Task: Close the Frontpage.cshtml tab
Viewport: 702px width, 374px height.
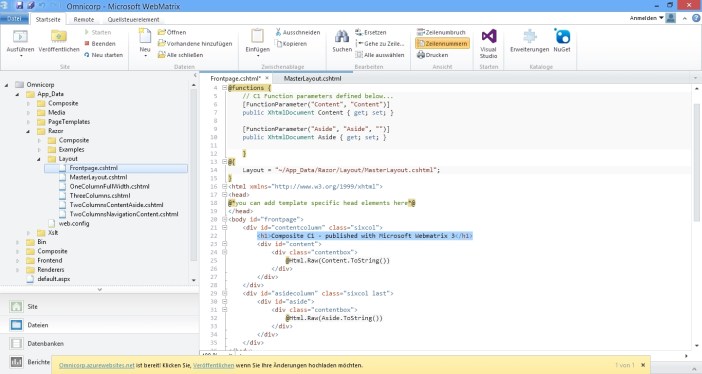Action: [x=267, y=78]
